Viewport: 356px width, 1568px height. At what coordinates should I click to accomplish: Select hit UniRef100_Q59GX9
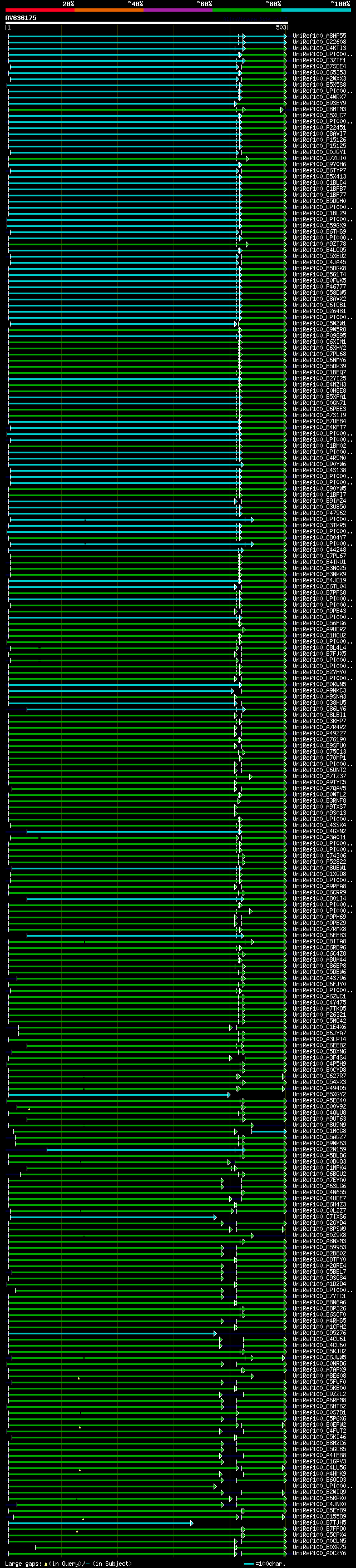(x=319, y=225)
